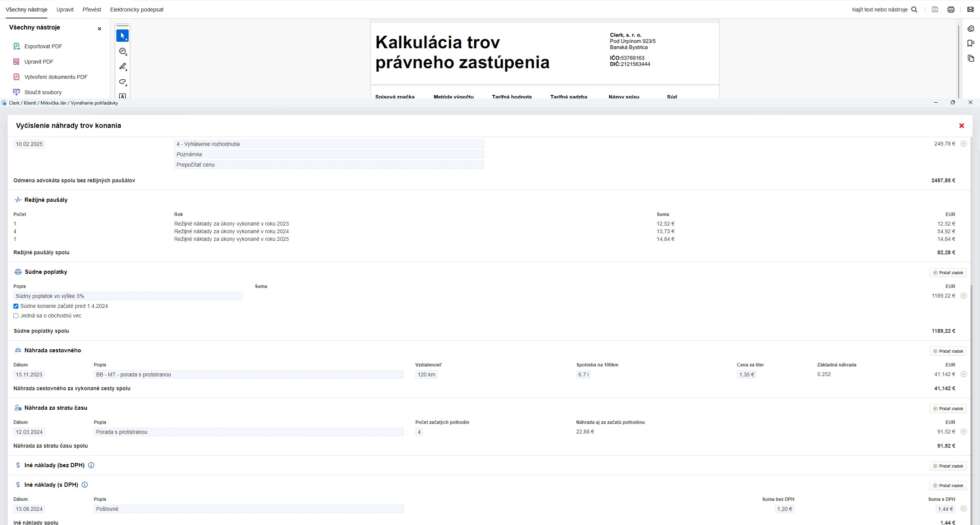Add a record in Náhrada cestovného section
The image size is (980, 525).
coord(948,351)
